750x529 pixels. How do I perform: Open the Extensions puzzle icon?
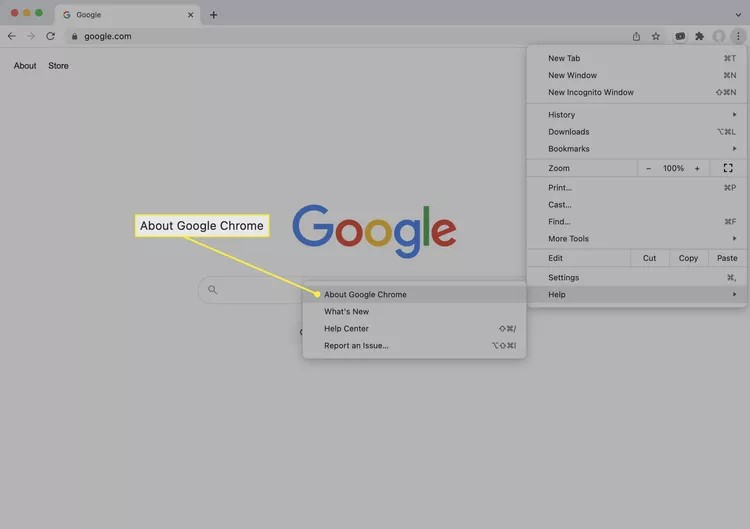(699, 36)
